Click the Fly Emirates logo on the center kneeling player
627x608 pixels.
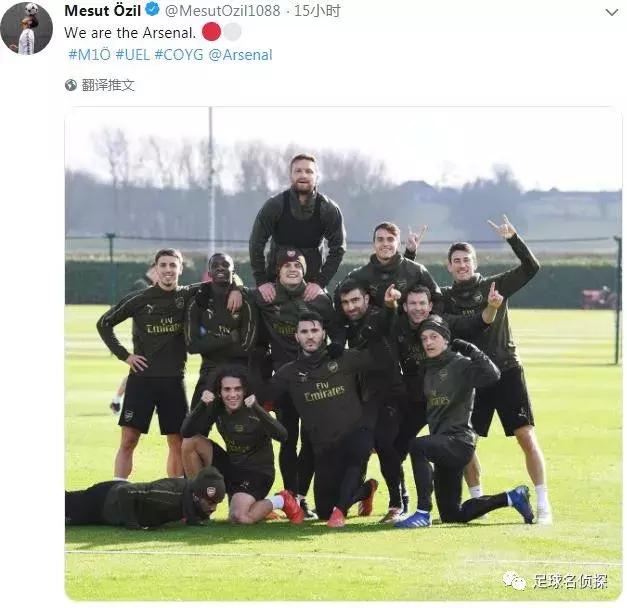pos(324,391)
